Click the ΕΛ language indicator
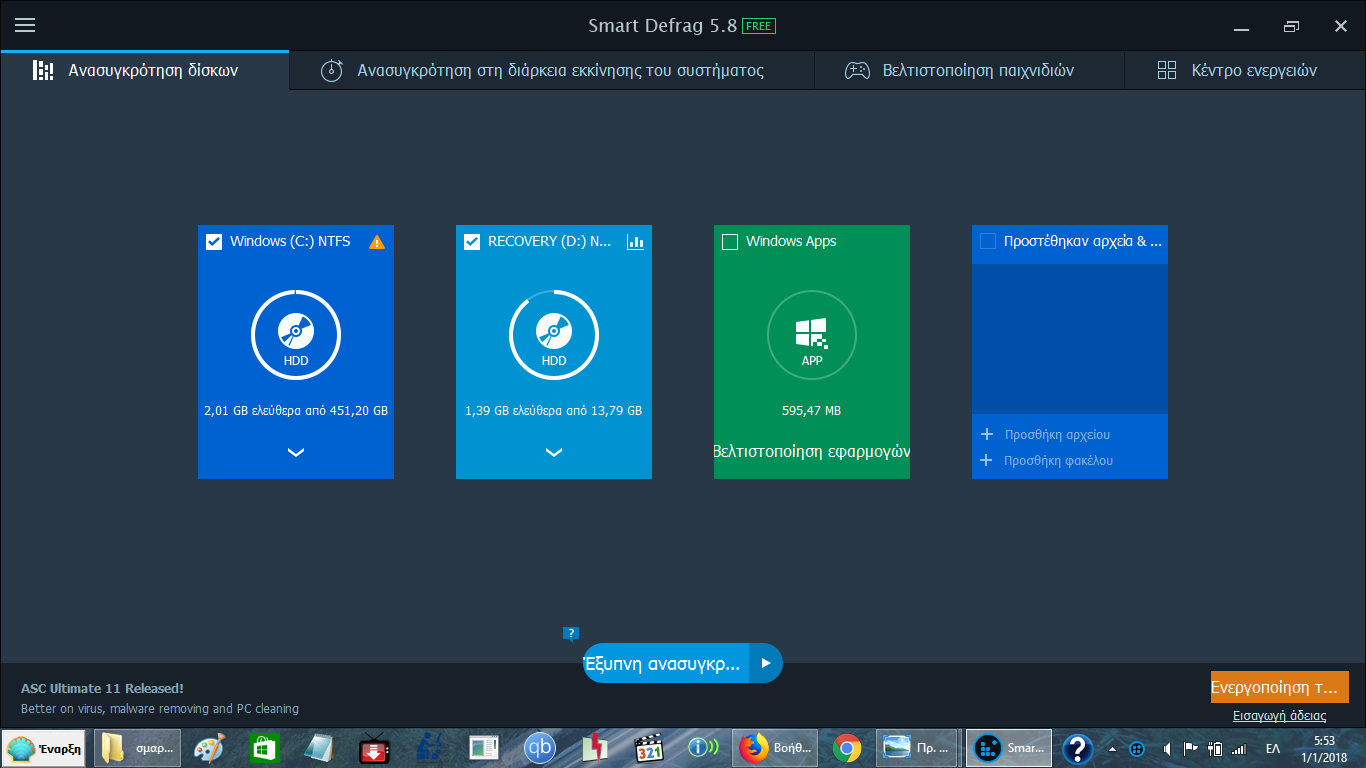Image resolution: width=1366 pixels, height=768 pixels. [x=1273, y=748]
